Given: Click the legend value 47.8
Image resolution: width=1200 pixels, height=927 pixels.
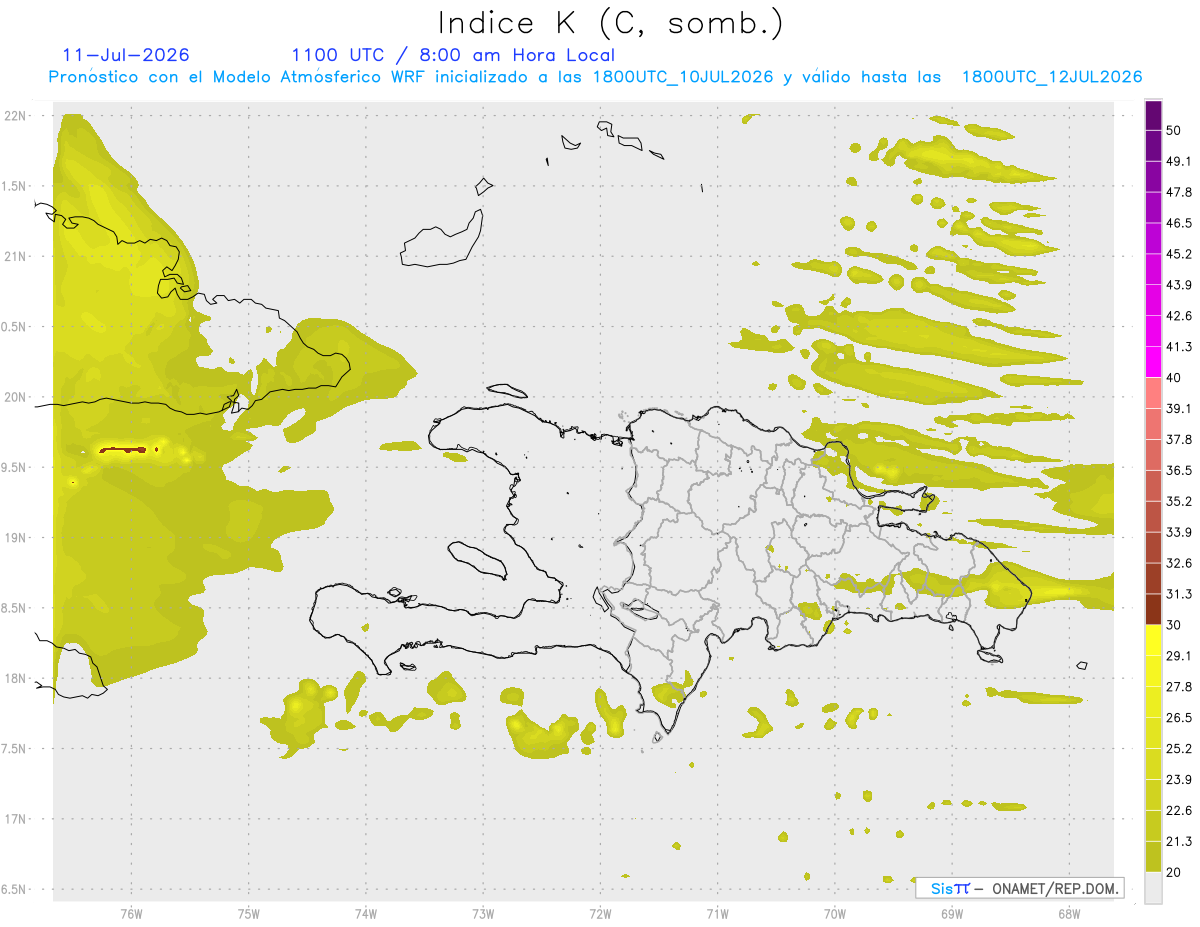Looking at the screenshot, I should point(1179,192).
